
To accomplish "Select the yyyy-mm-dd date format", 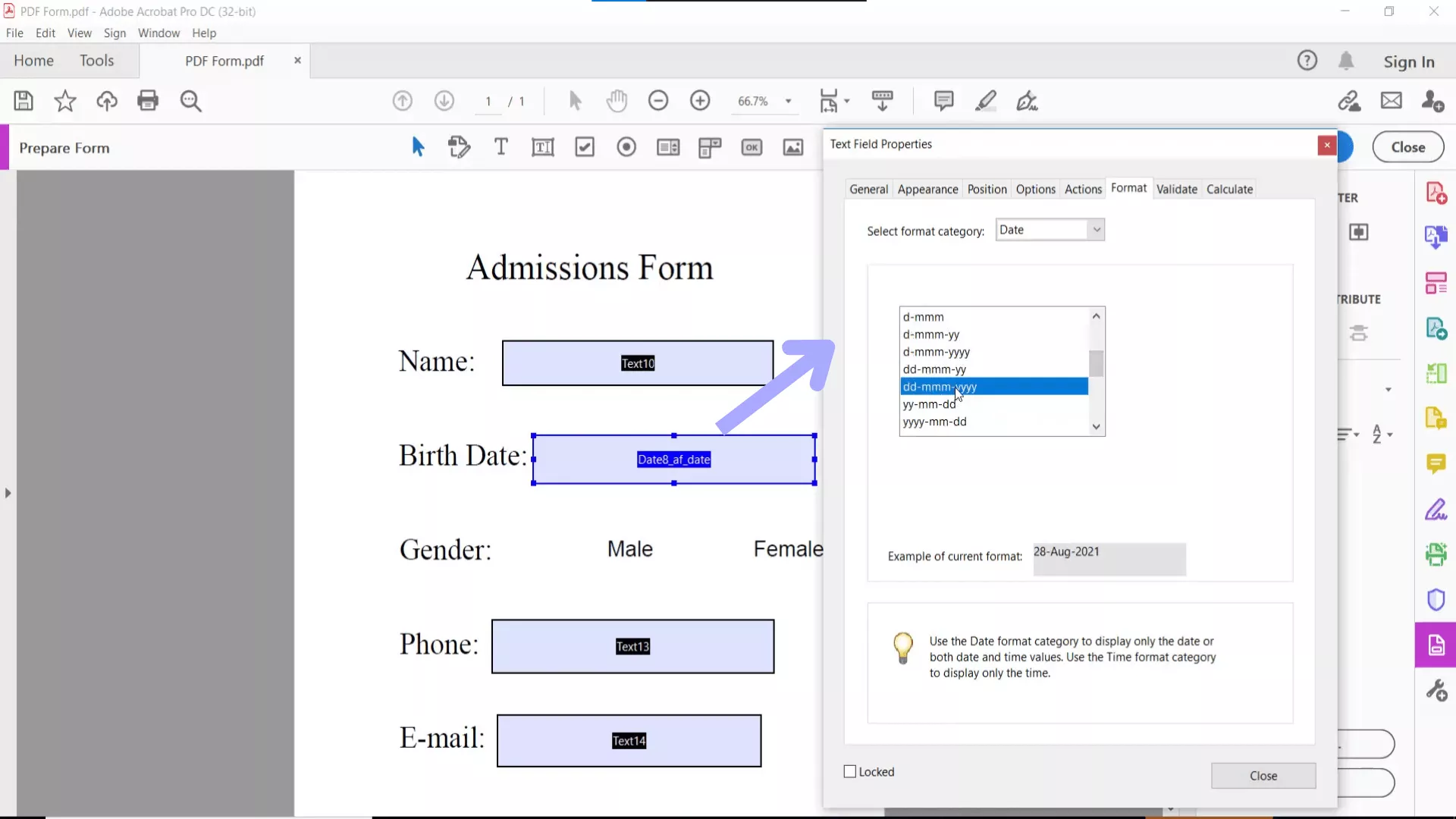I will pyautogui.click(x=935, y=422).
